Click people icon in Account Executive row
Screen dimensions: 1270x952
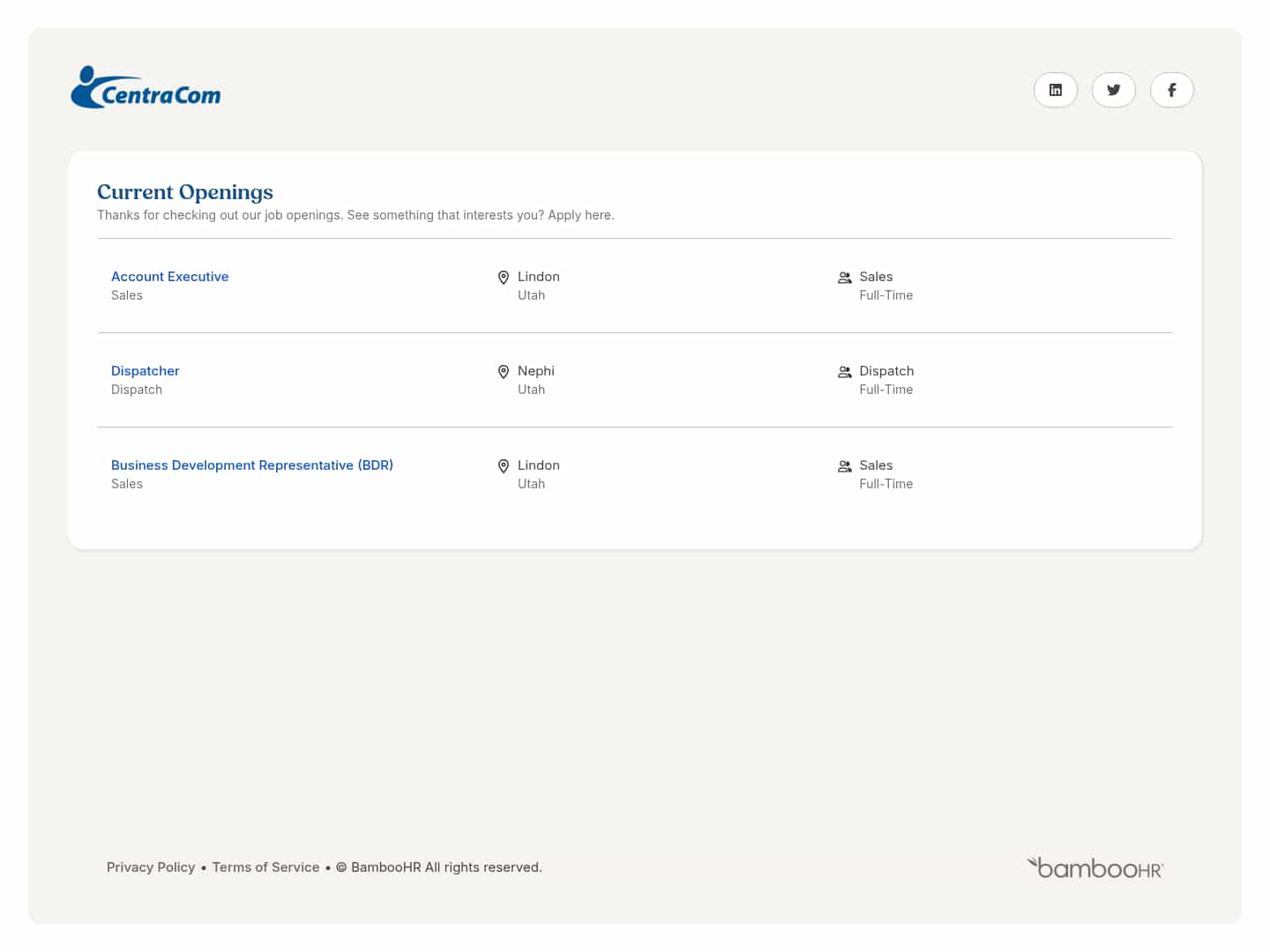click(844, 278)
